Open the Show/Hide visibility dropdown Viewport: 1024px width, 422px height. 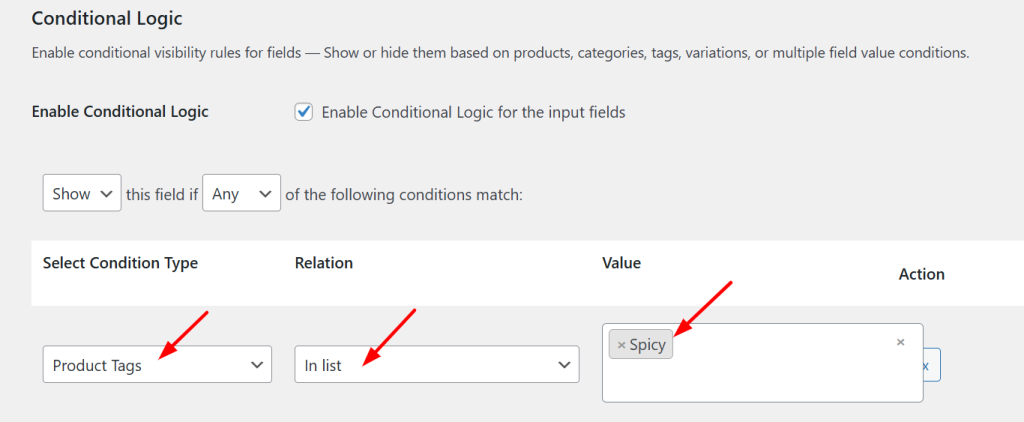[82, 194]
